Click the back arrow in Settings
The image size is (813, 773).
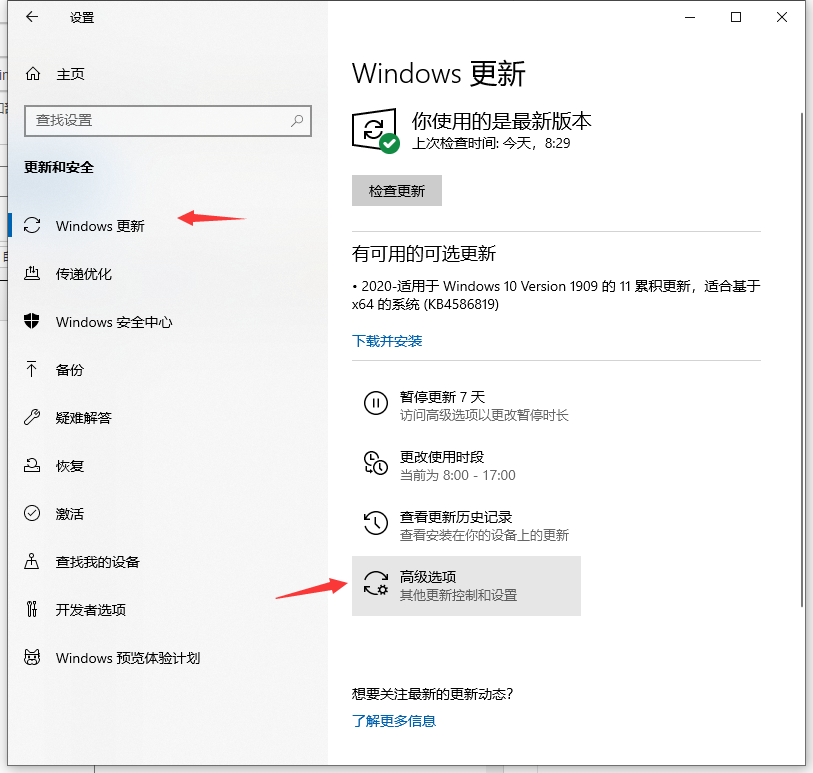[32, 17]
